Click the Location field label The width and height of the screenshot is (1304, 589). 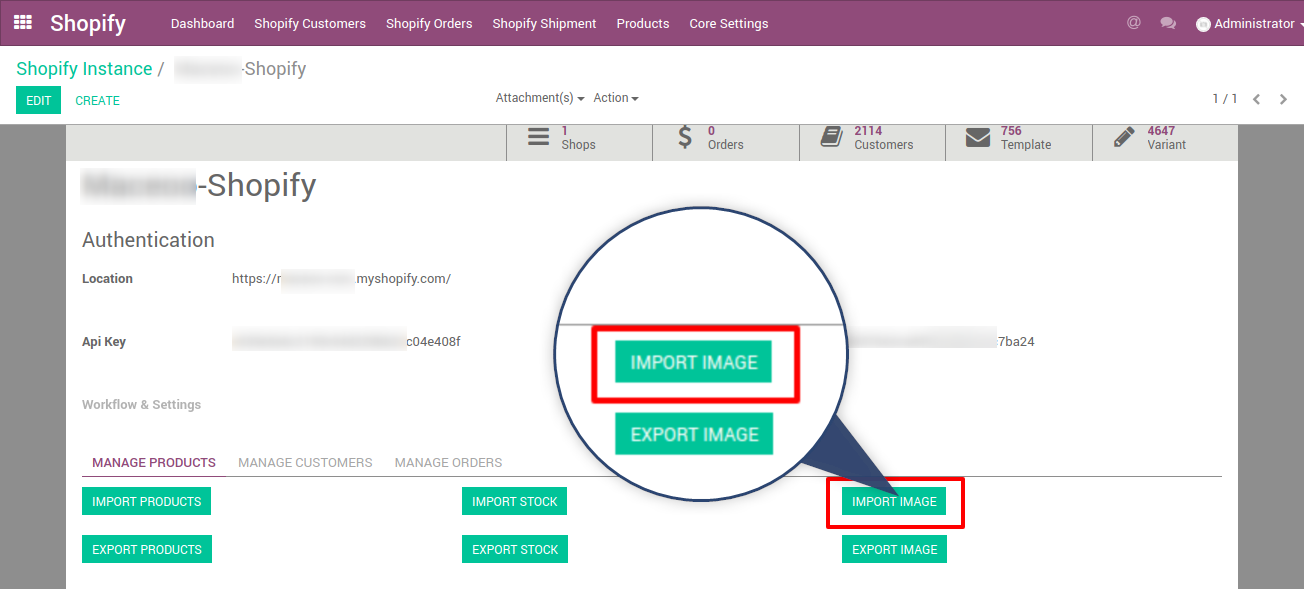107,279
